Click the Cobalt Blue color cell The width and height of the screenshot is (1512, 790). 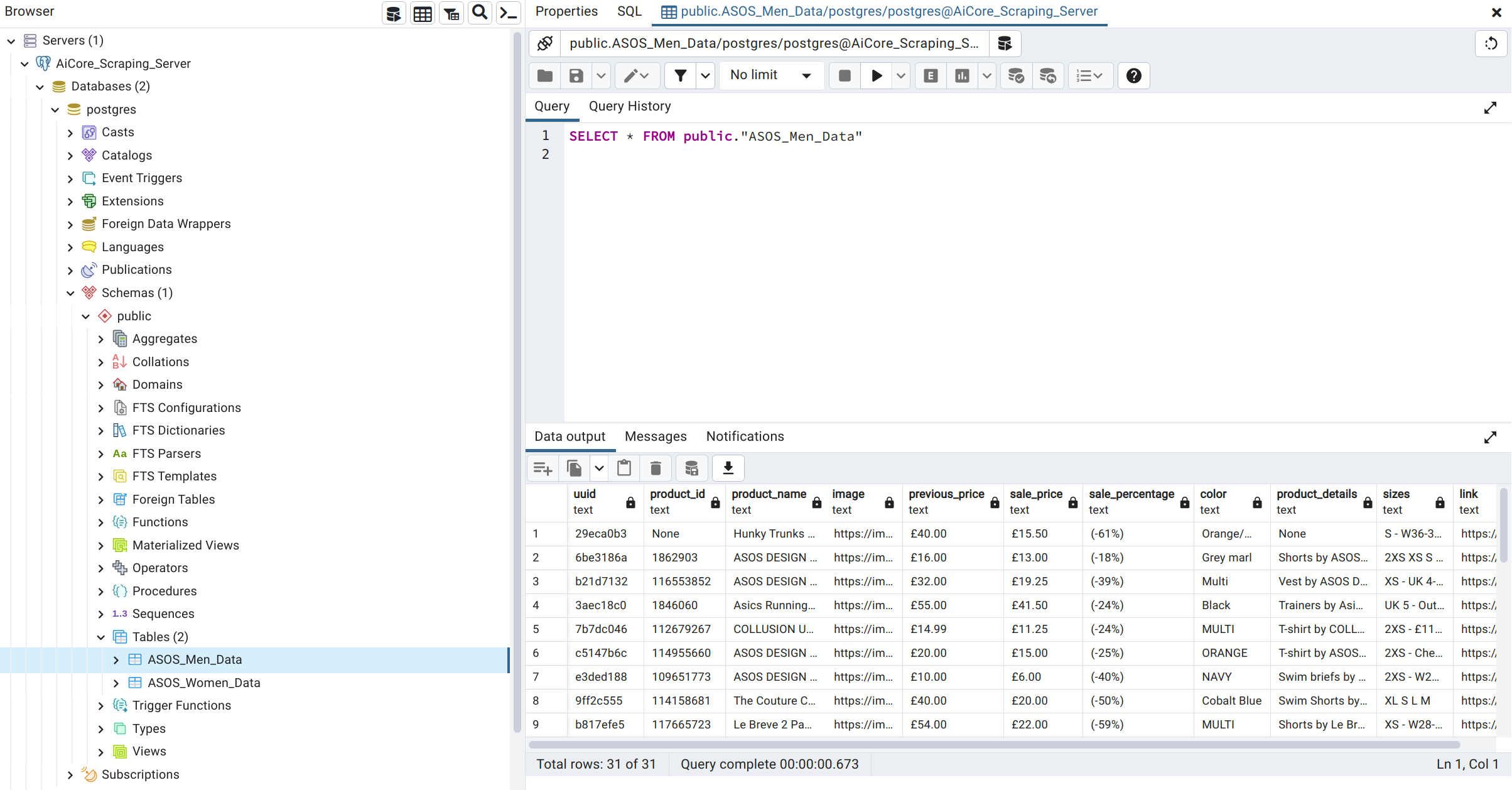click(x=1231, y=701)
